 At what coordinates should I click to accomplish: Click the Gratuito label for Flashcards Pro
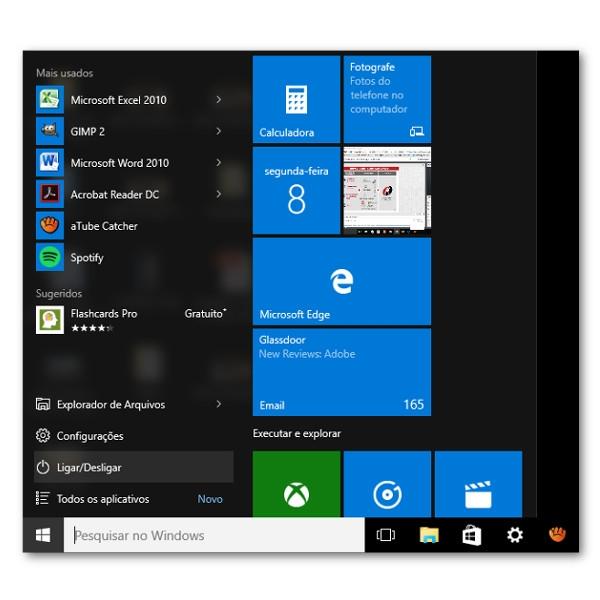click(205, 313)
